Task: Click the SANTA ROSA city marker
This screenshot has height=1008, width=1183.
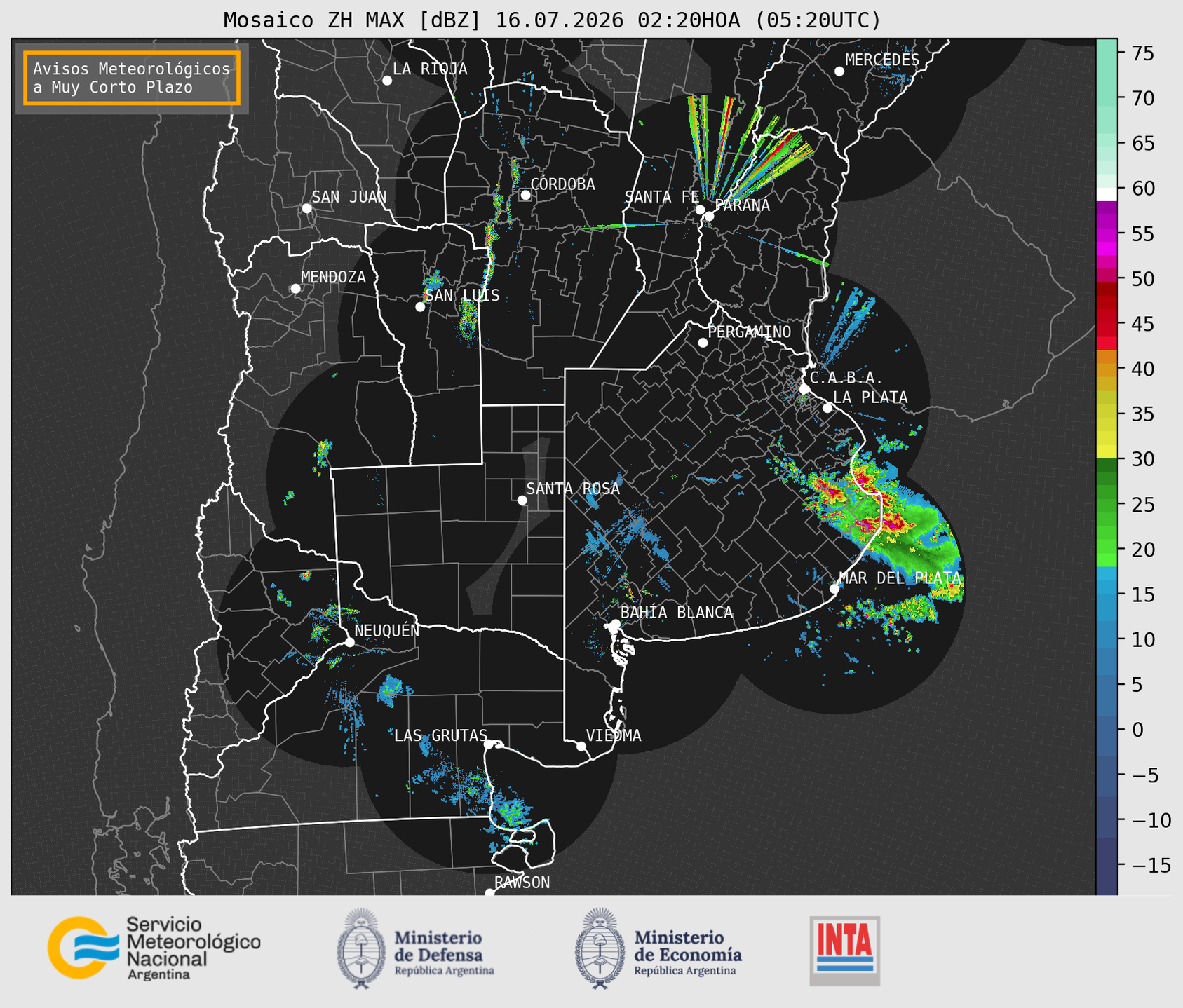Action: tap(522, 500)
